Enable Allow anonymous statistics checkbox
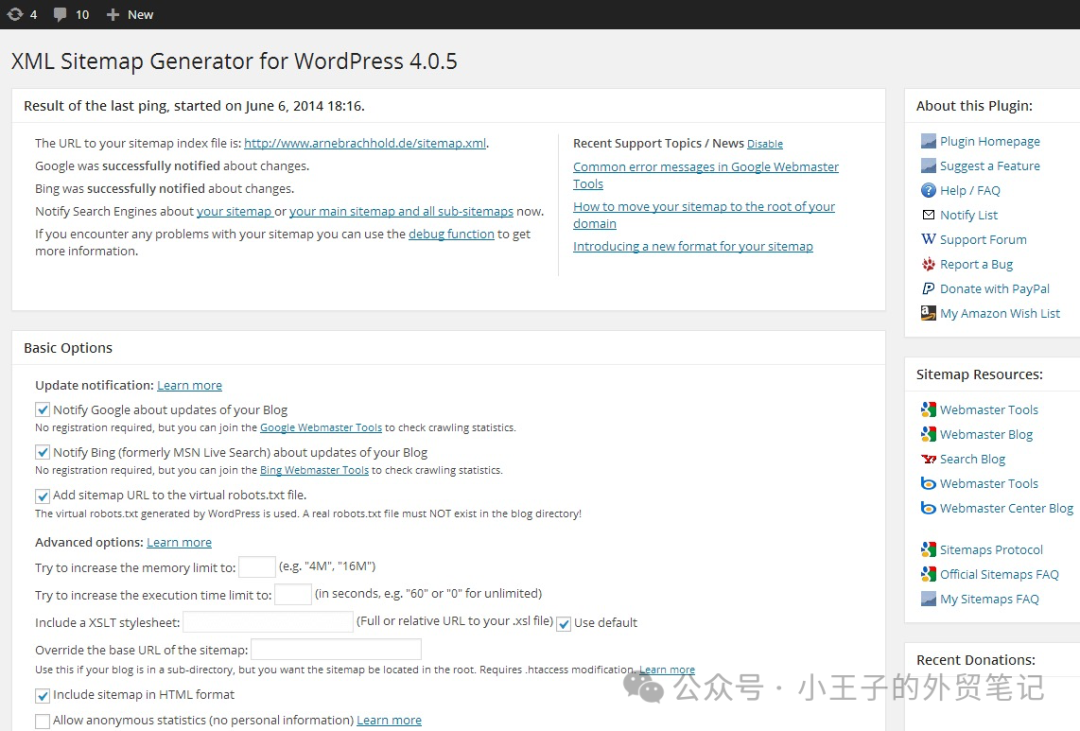The width and height of the screenshot is (1080, 731). 43,720
